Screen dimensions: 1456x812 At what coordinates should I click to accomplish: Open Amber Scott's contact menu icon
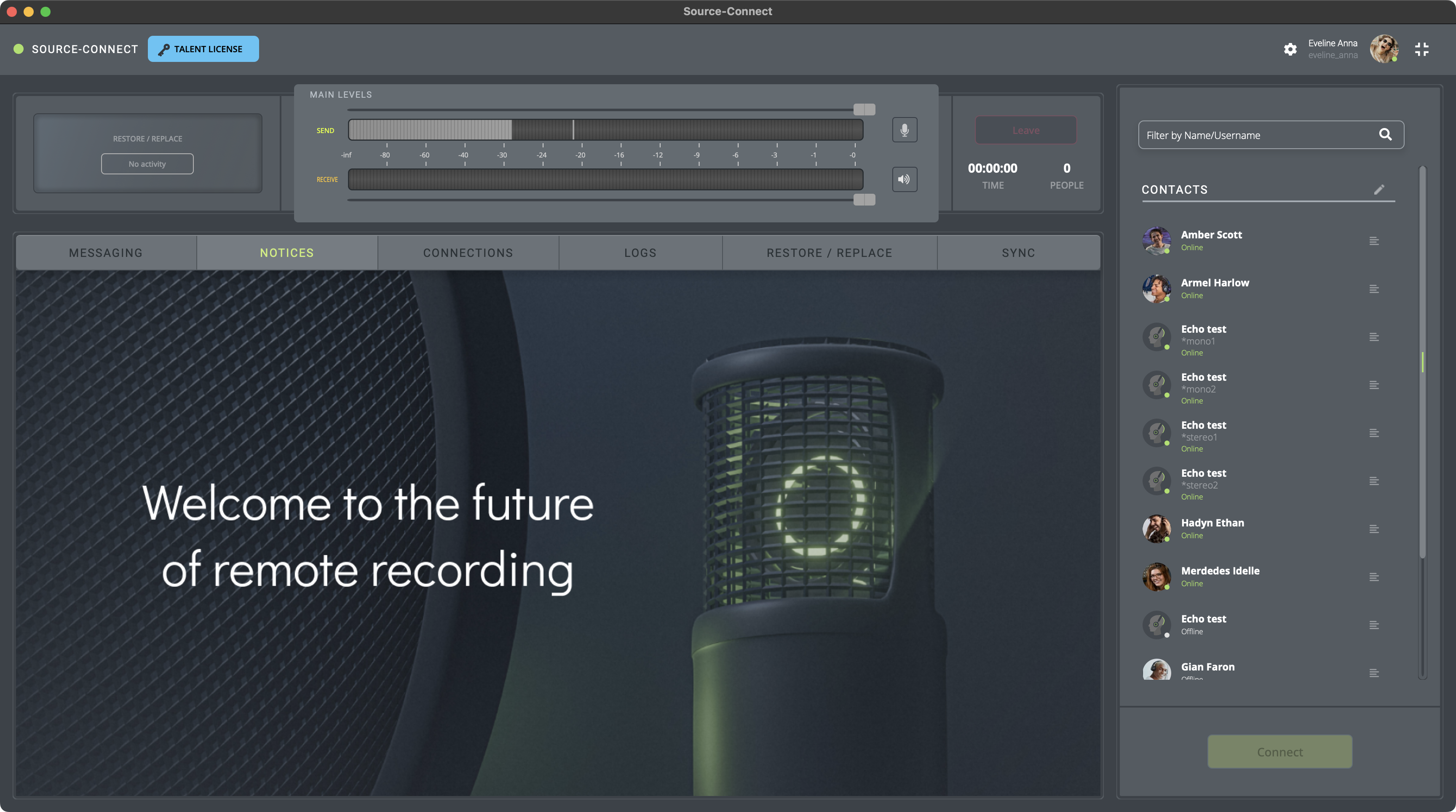point(1374,241)
